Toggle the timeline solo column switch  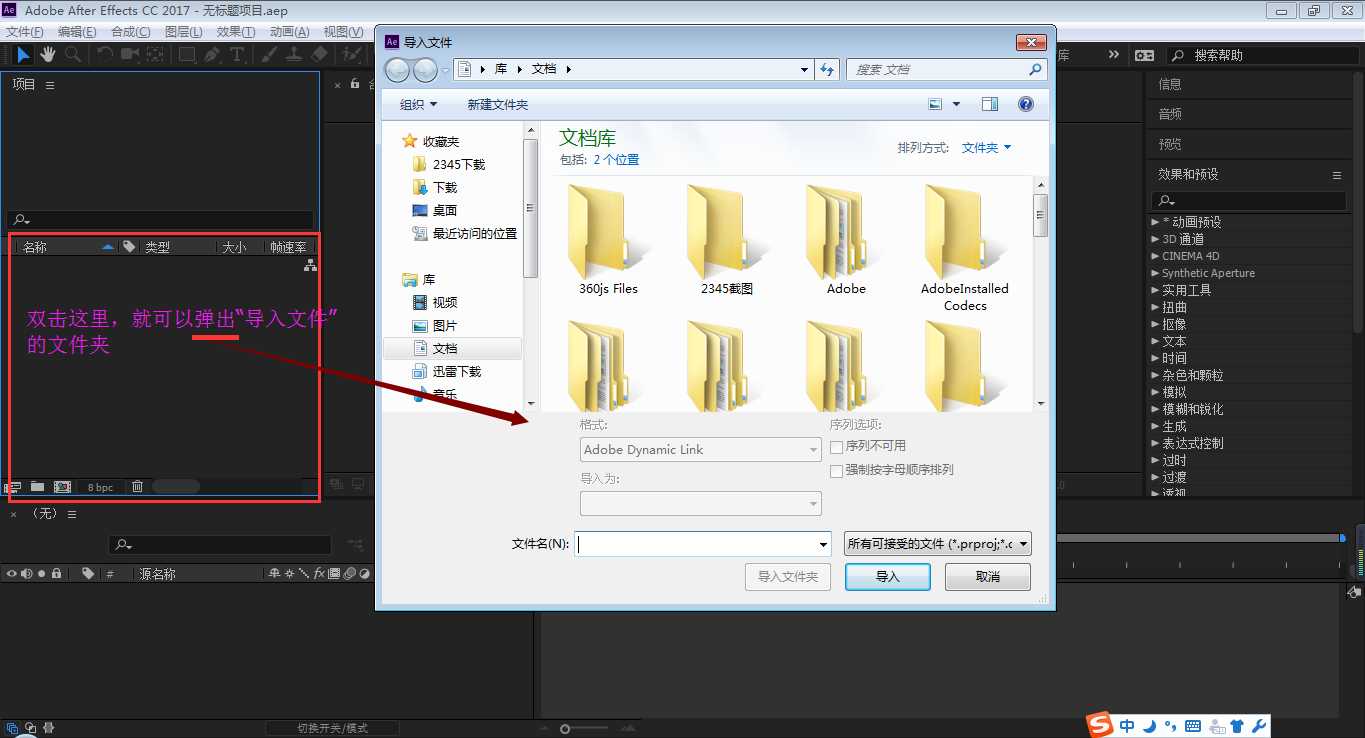pos(41,574)
